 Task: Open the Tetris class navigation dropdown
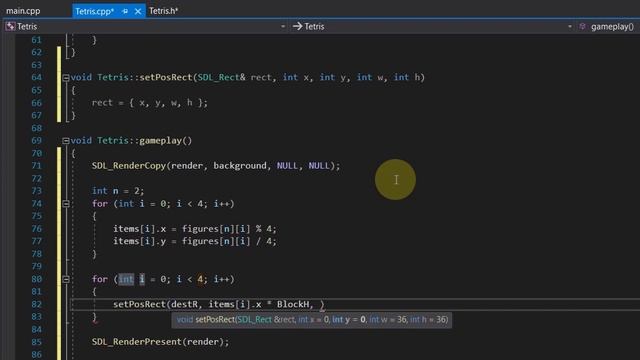(570, 27)
